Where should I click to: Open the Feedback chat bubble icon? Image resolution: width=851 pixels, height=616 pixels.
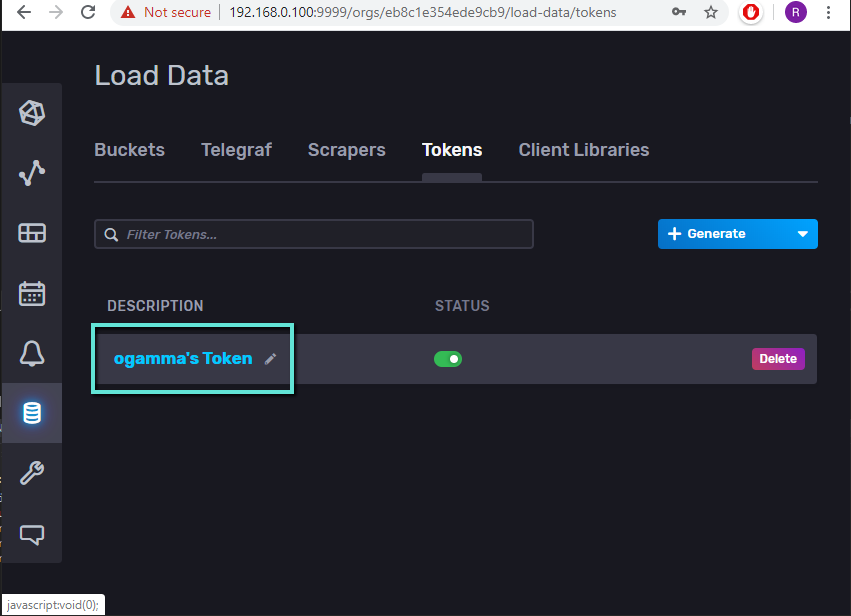[32, 534]
